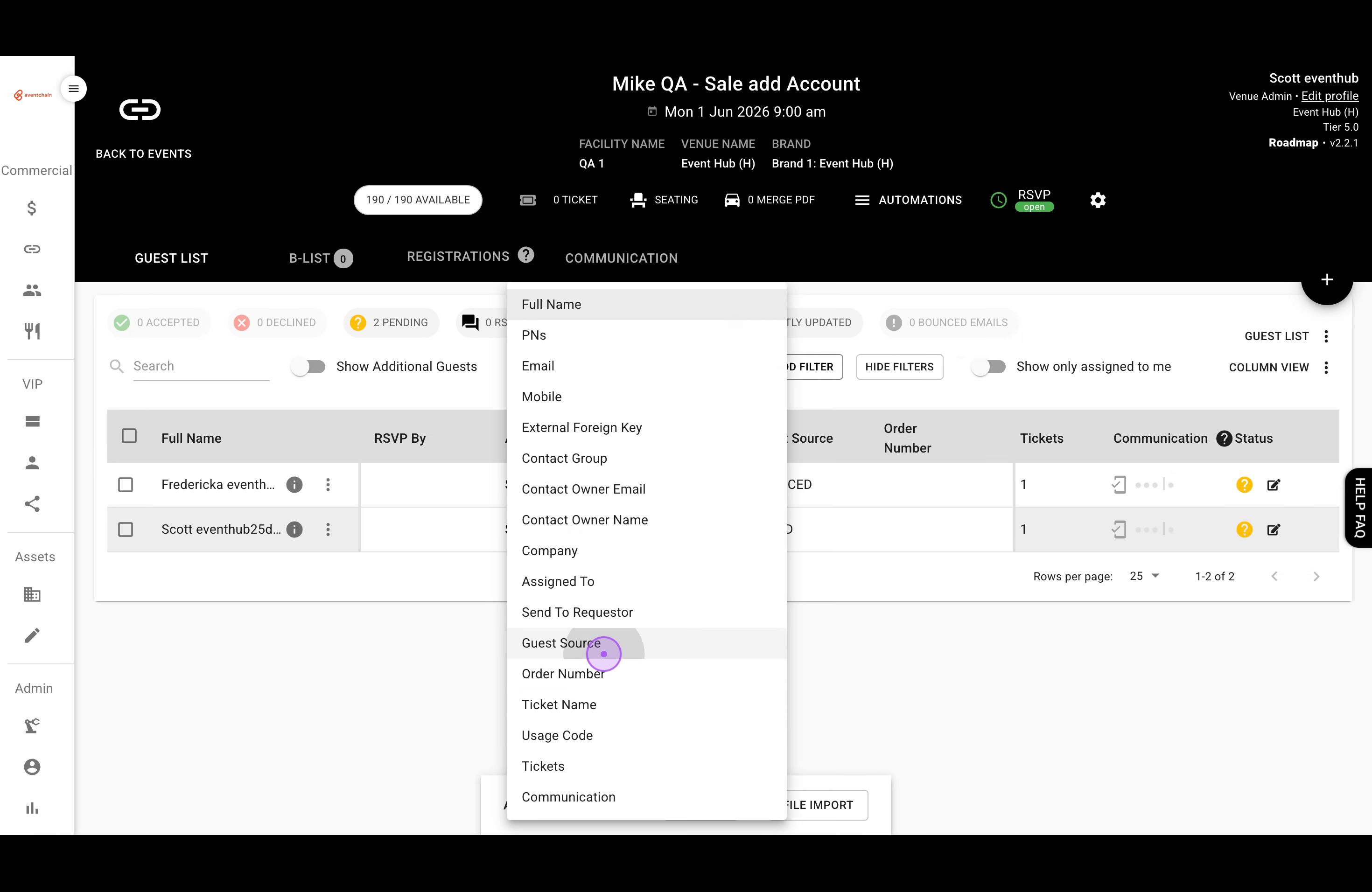Click the 0 Declined filter chip

pos(277,323)
